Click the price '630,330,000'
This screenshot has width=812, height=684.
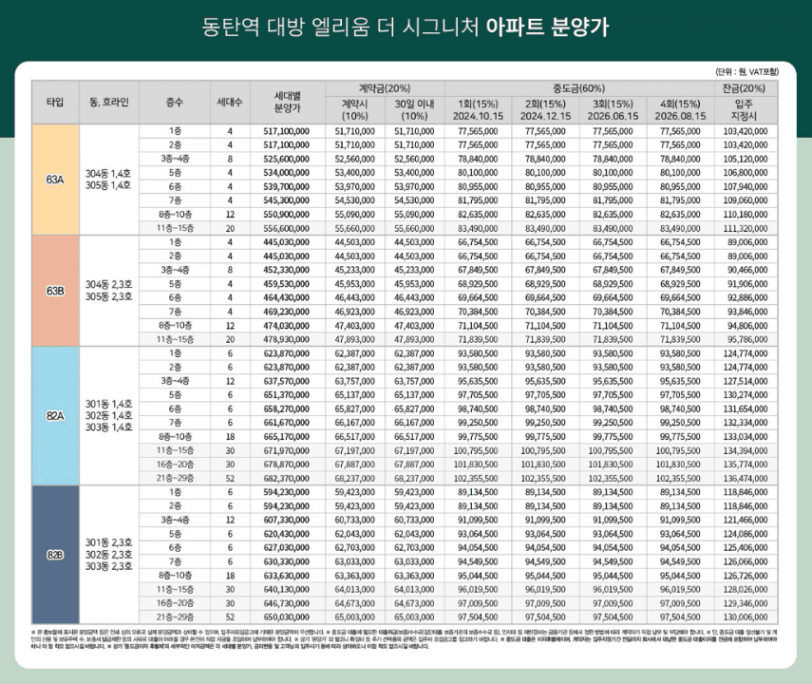click(x=286, y=562)
